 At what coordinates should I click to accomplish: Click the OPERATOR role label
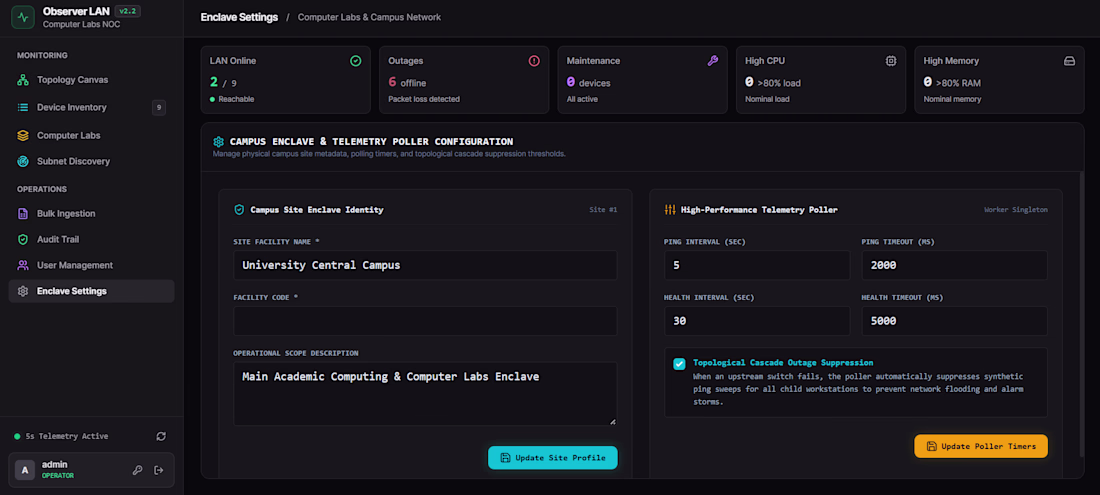point(58,476)
